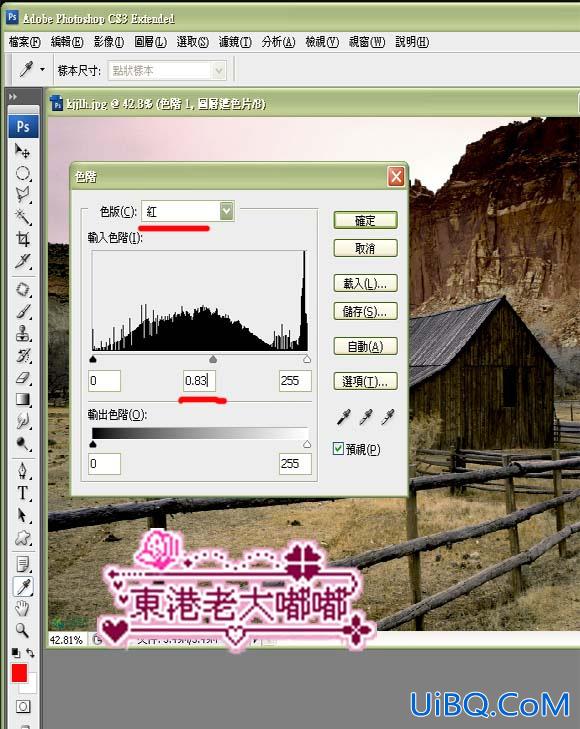Pick the set black point eyedropper
The width and height of the screenshot is (580, 729).
pyautogui.click(x=343, y=417)
